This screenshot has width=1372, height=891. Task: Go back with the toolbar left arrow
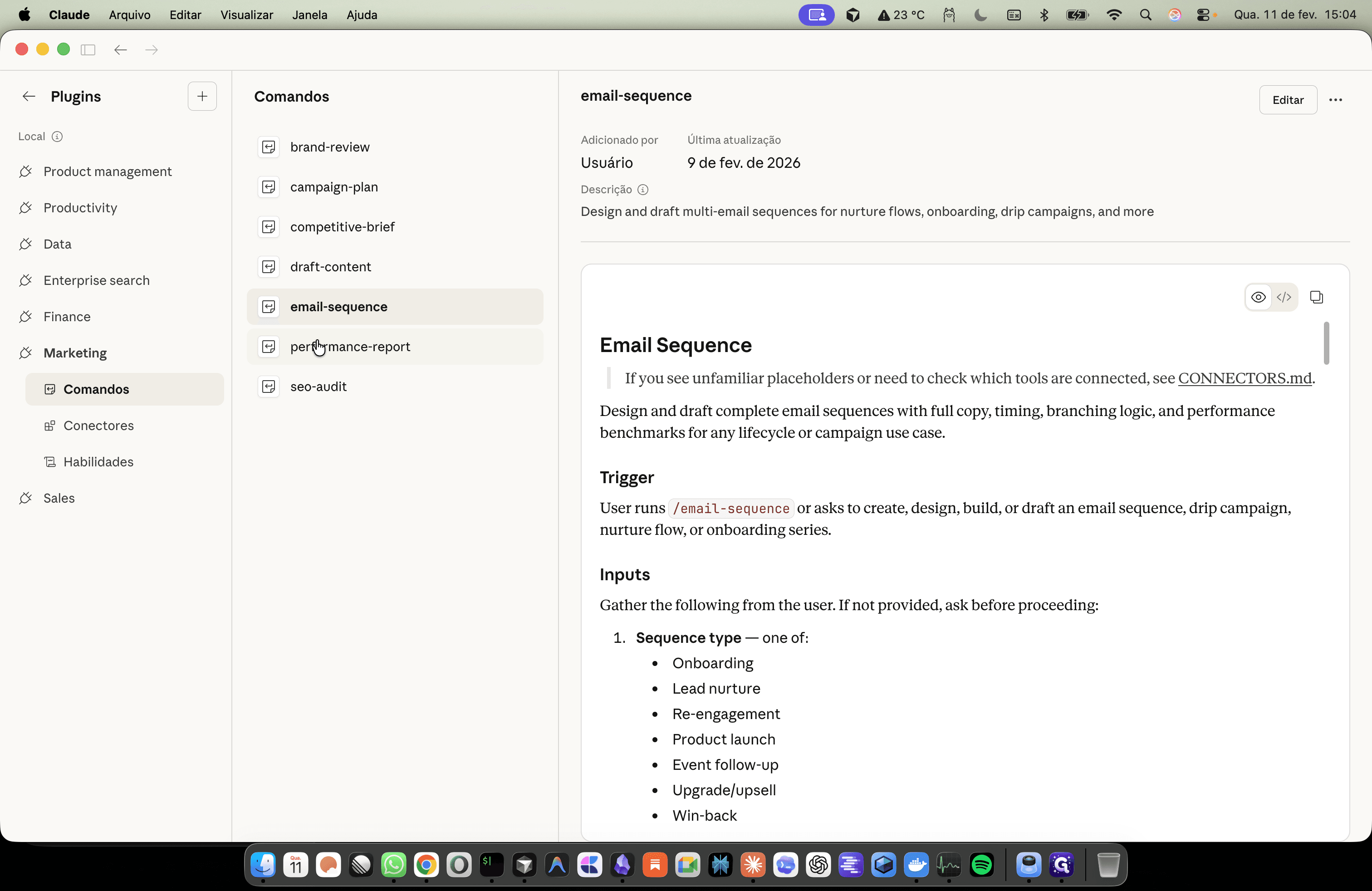point(121,49)
